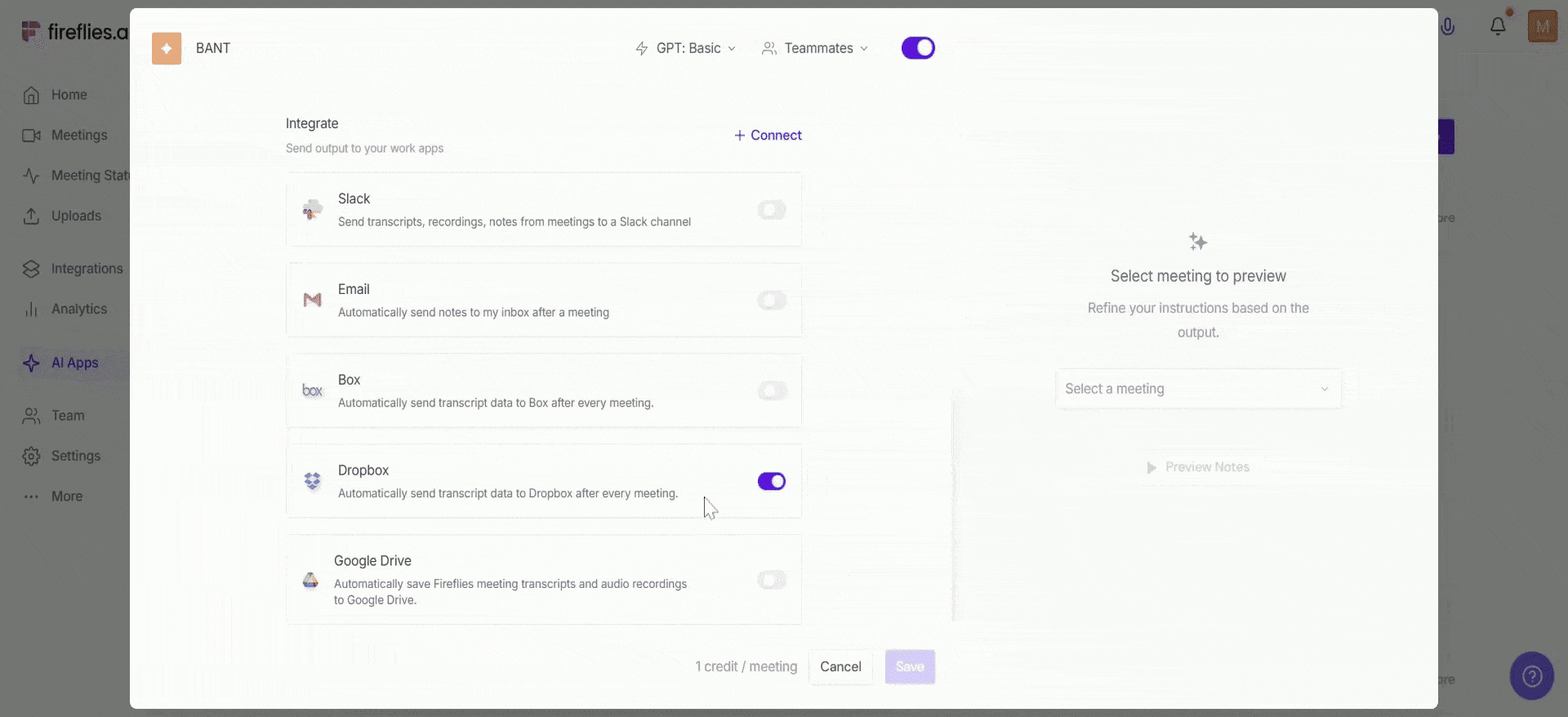
Task: Open notifications bell icon
Action: pos(1498,26)
